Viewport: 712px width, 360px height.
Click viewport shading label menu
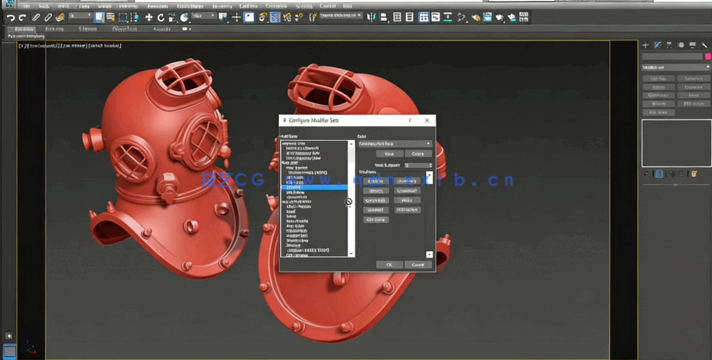[x=105, y=46]
